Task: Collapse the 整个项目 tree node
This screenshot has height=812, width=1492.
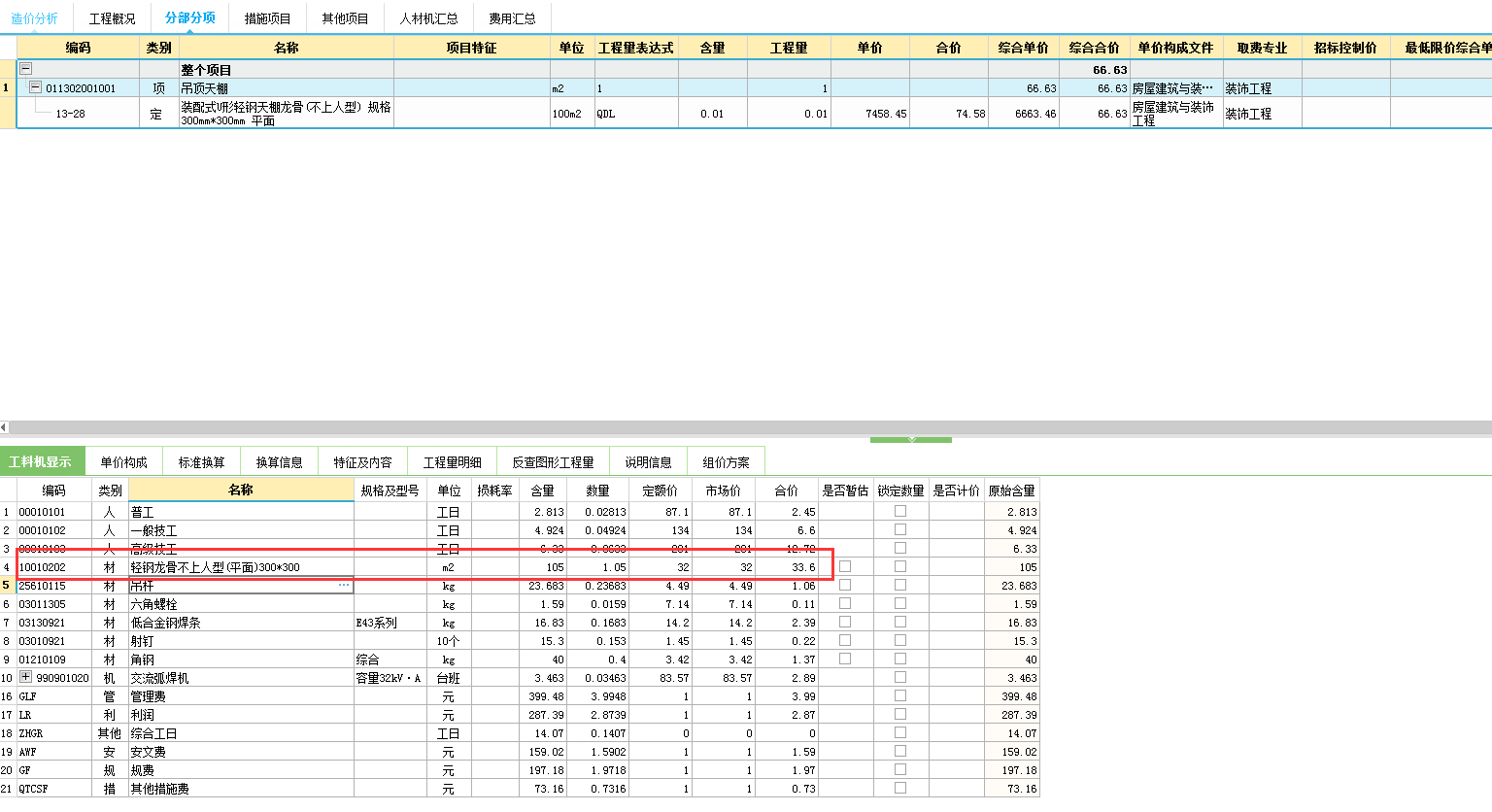Action: coord(26,69)
